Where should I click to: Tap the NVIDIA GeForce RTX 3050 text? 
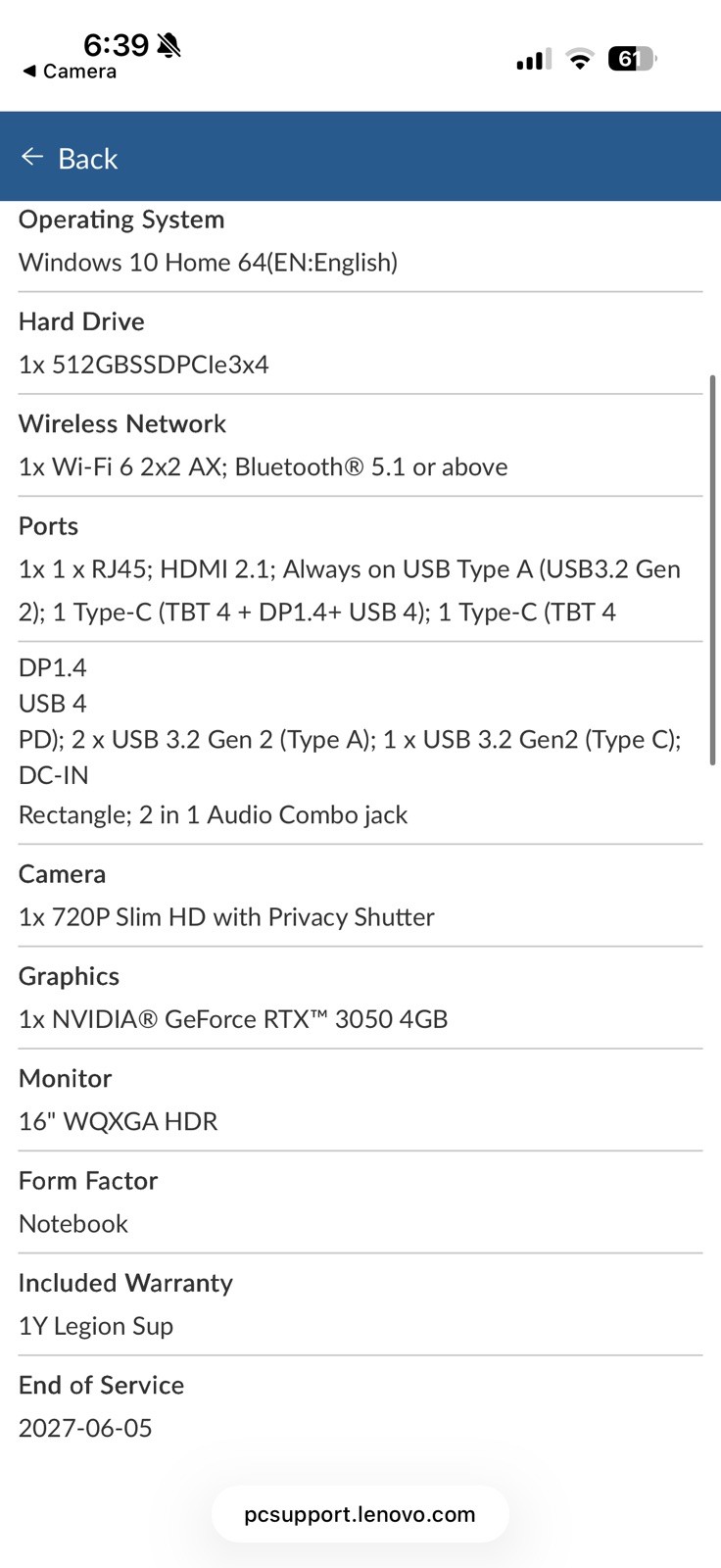pos(233,1019)
